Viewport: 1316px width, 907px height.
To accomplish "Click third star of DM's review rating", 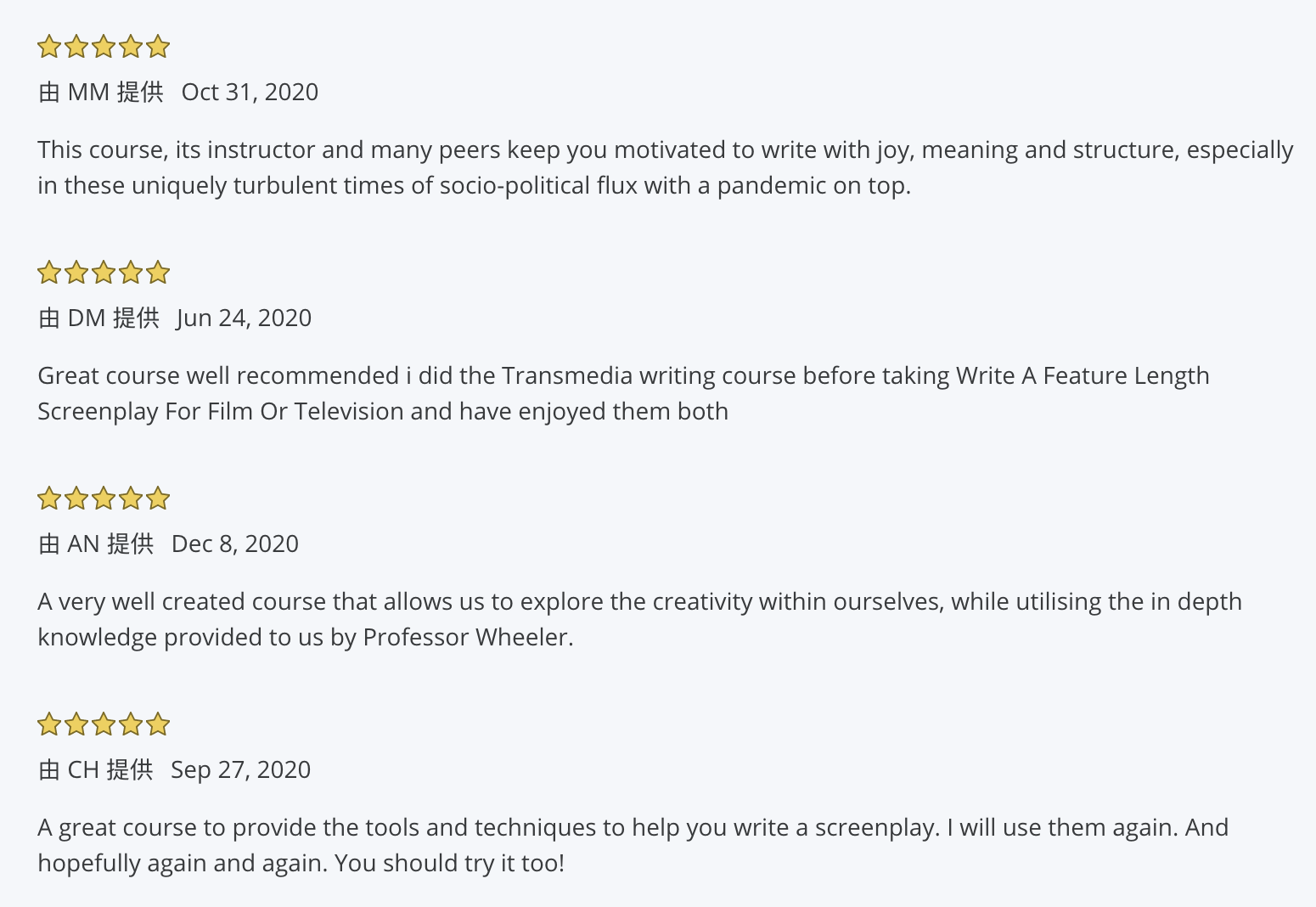I will (104, 273).
